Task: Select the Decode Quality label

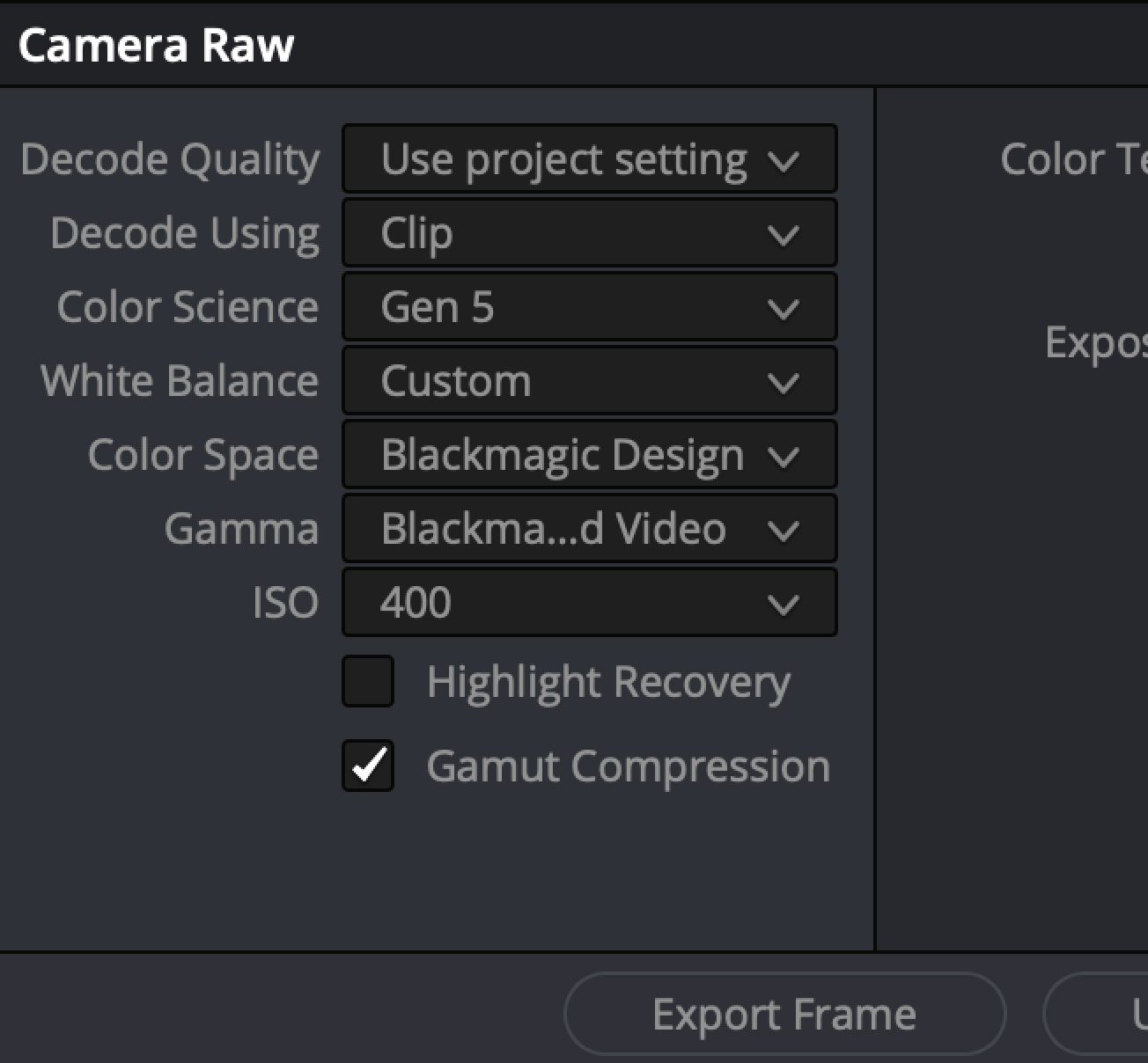Action: tap(172, 159)
